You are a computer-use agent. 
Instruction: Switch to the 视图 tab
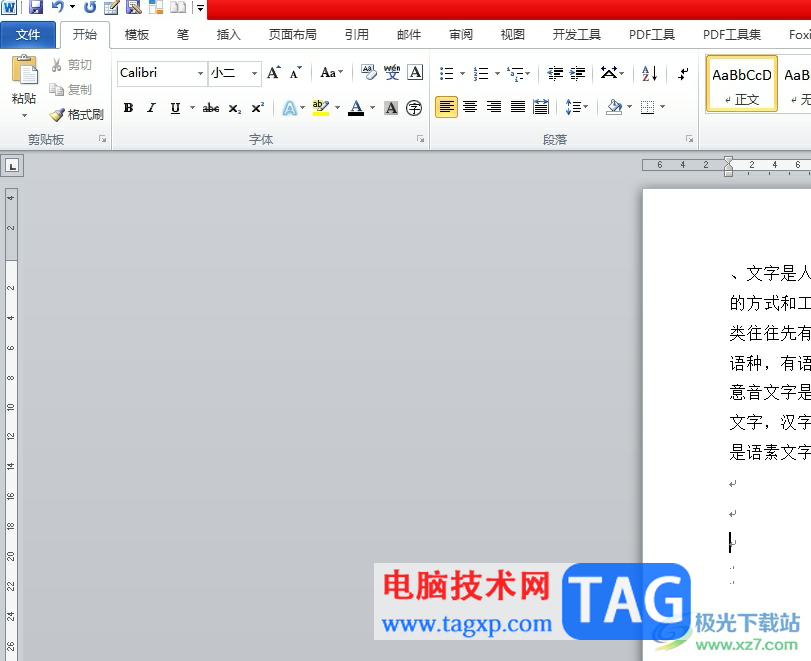pyautogui.click(x=513, y=35)
